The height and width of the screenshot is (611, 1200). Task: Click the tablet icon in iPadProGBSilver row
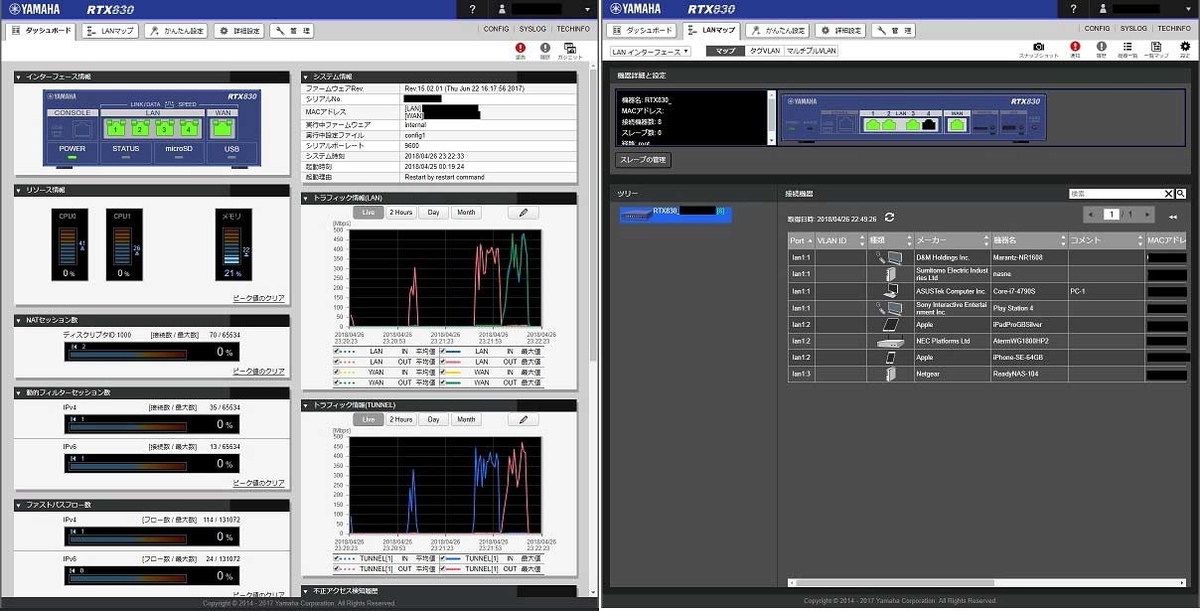pos(889,324)
